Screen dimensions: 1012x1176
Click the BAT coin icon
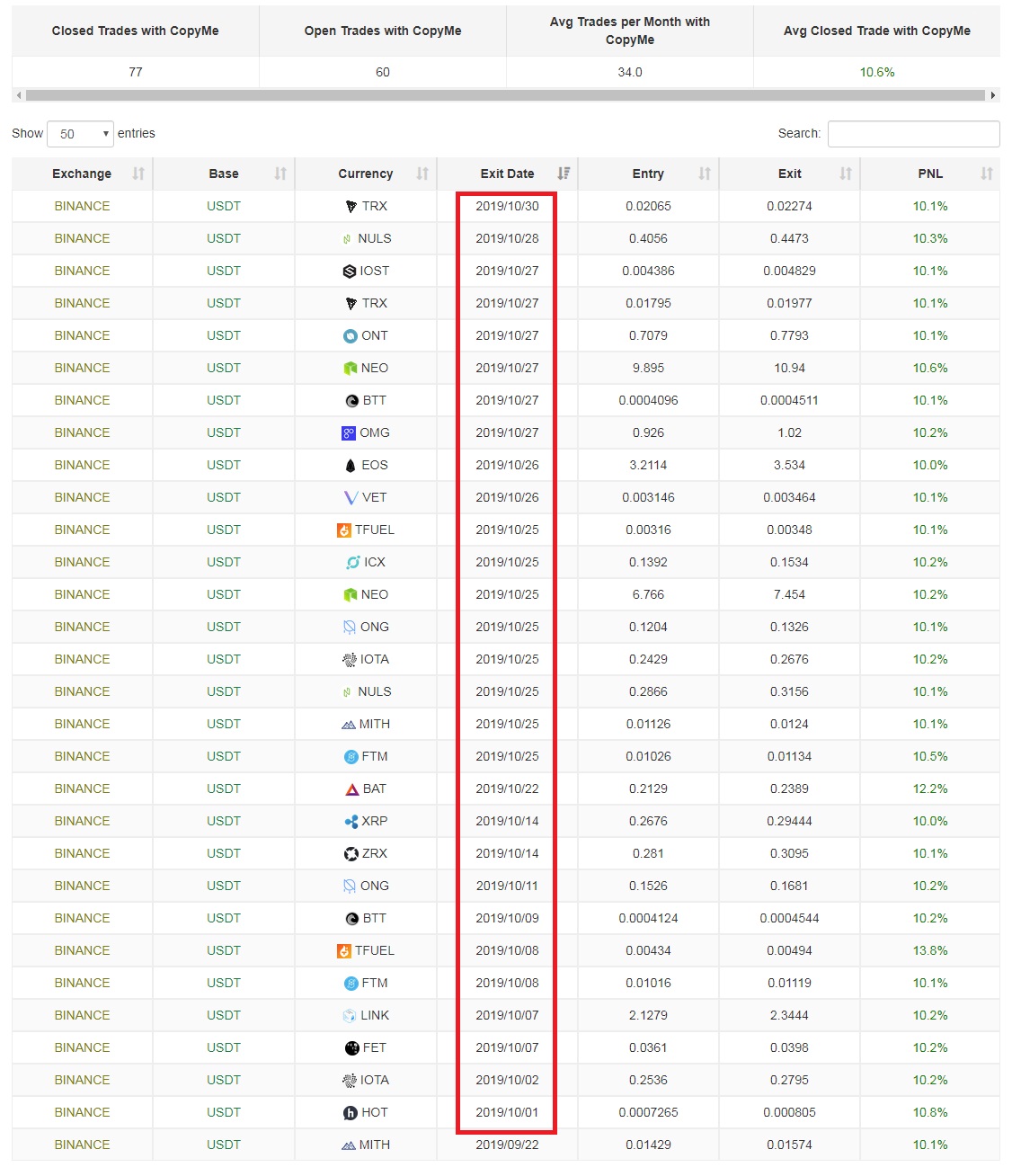[x=352, y=789]
